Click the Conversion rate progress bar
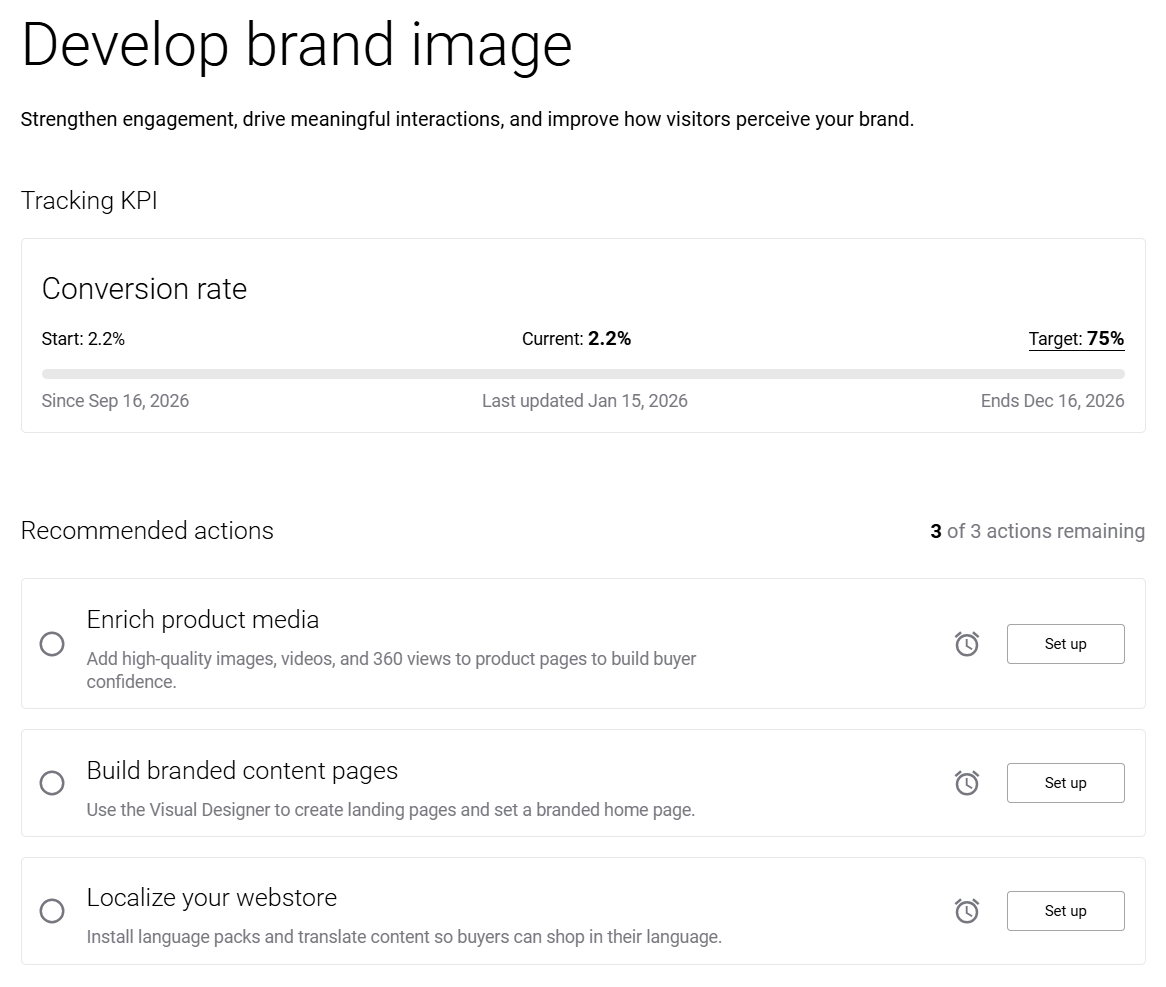The image size is (1166, 987). [583, 374]
